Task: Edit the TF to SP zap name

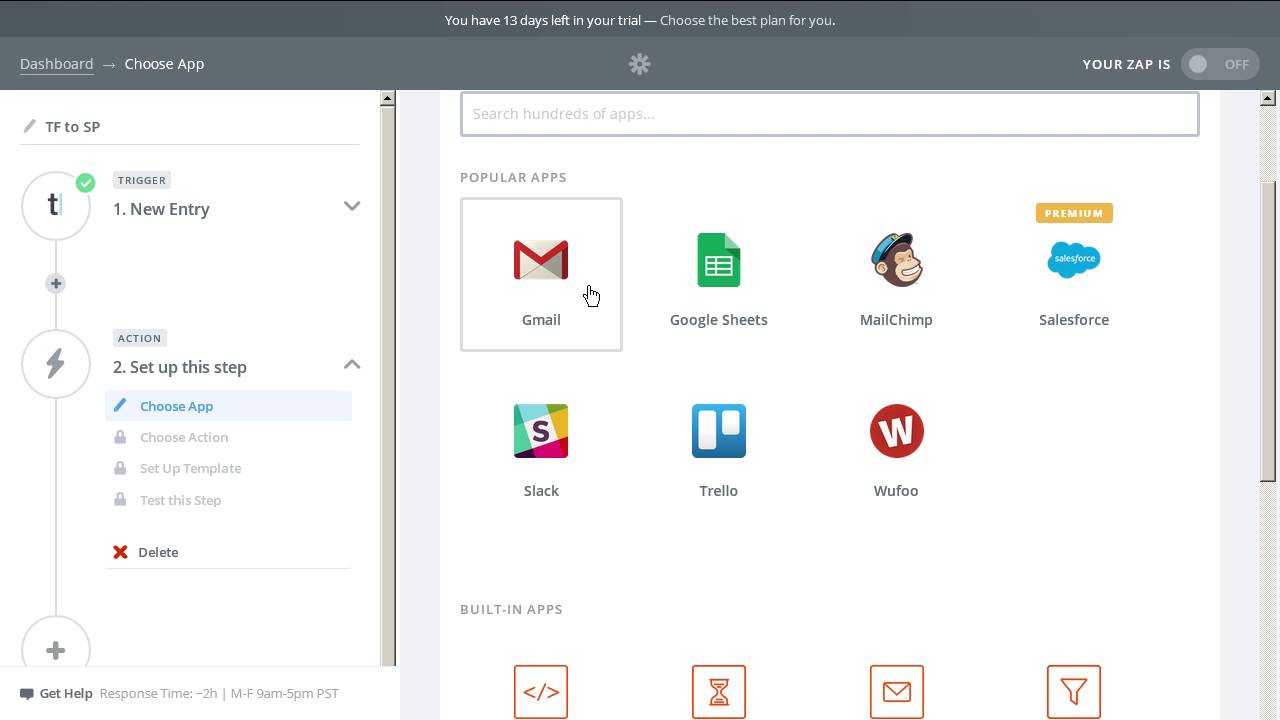Action: [x=73, y=127]
